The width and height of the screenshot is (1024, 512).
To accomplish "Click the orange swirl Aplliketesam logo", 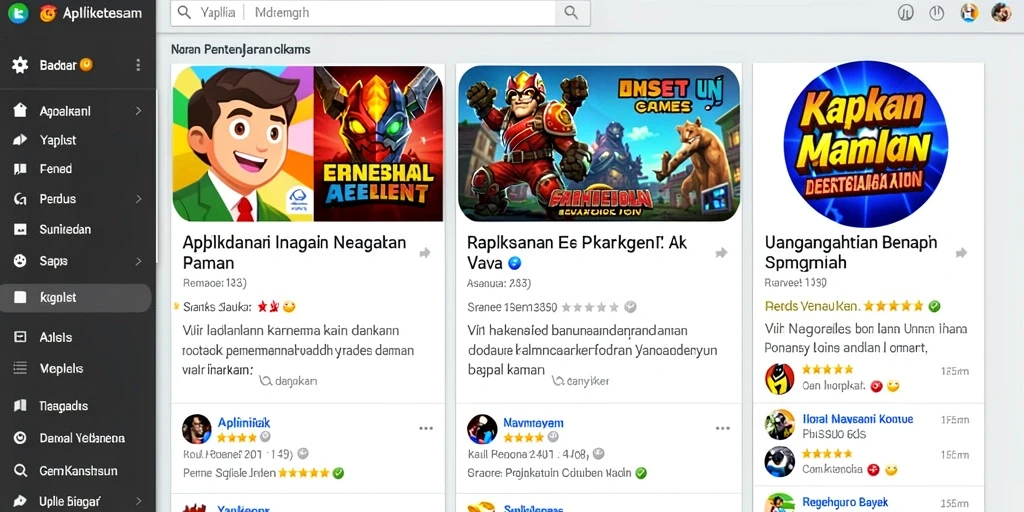I will point(48,12).
